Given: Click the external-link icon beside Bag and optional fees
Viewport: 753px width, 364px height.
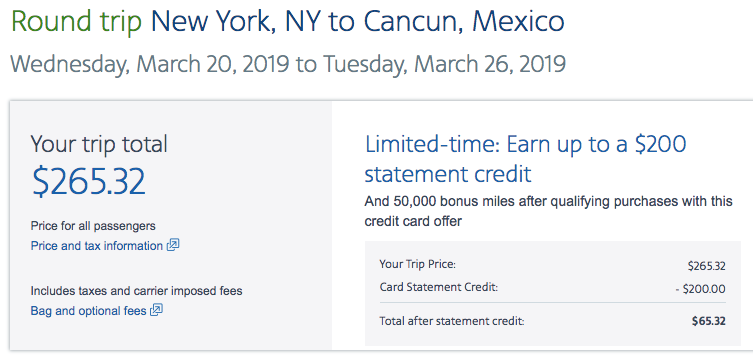Looking at the screenshot, I should point(157,311).
